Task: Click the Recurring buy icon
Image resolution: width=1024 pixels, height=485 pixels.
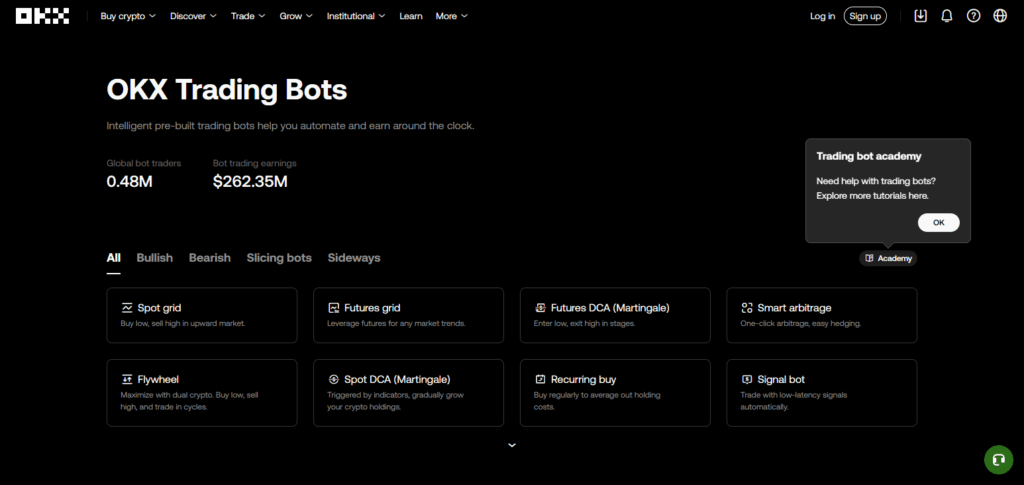Action: tap(540, 379)
